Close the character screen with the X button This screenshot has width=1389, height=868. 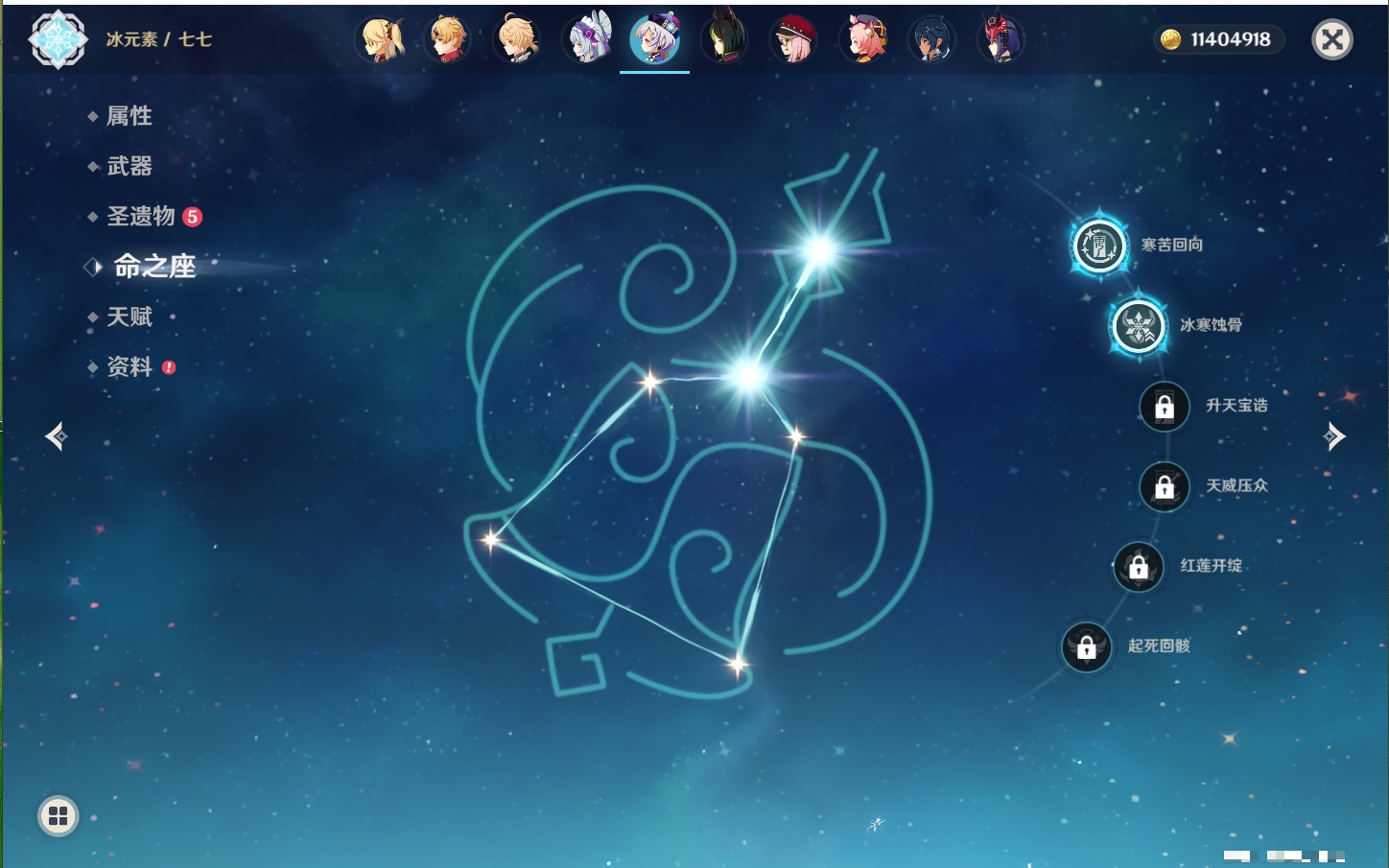pyautogui.click(x=1332, y=39)
